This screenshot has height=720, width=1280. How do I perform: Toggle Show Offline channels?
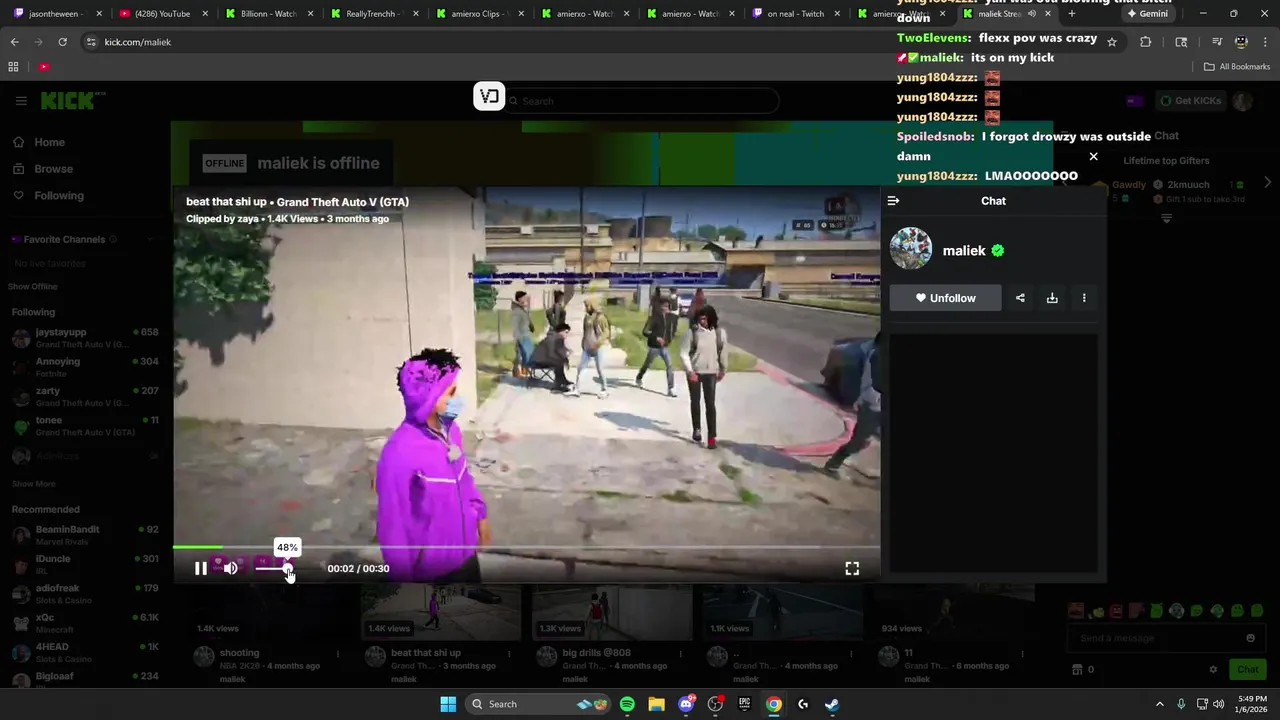point(35,287)
